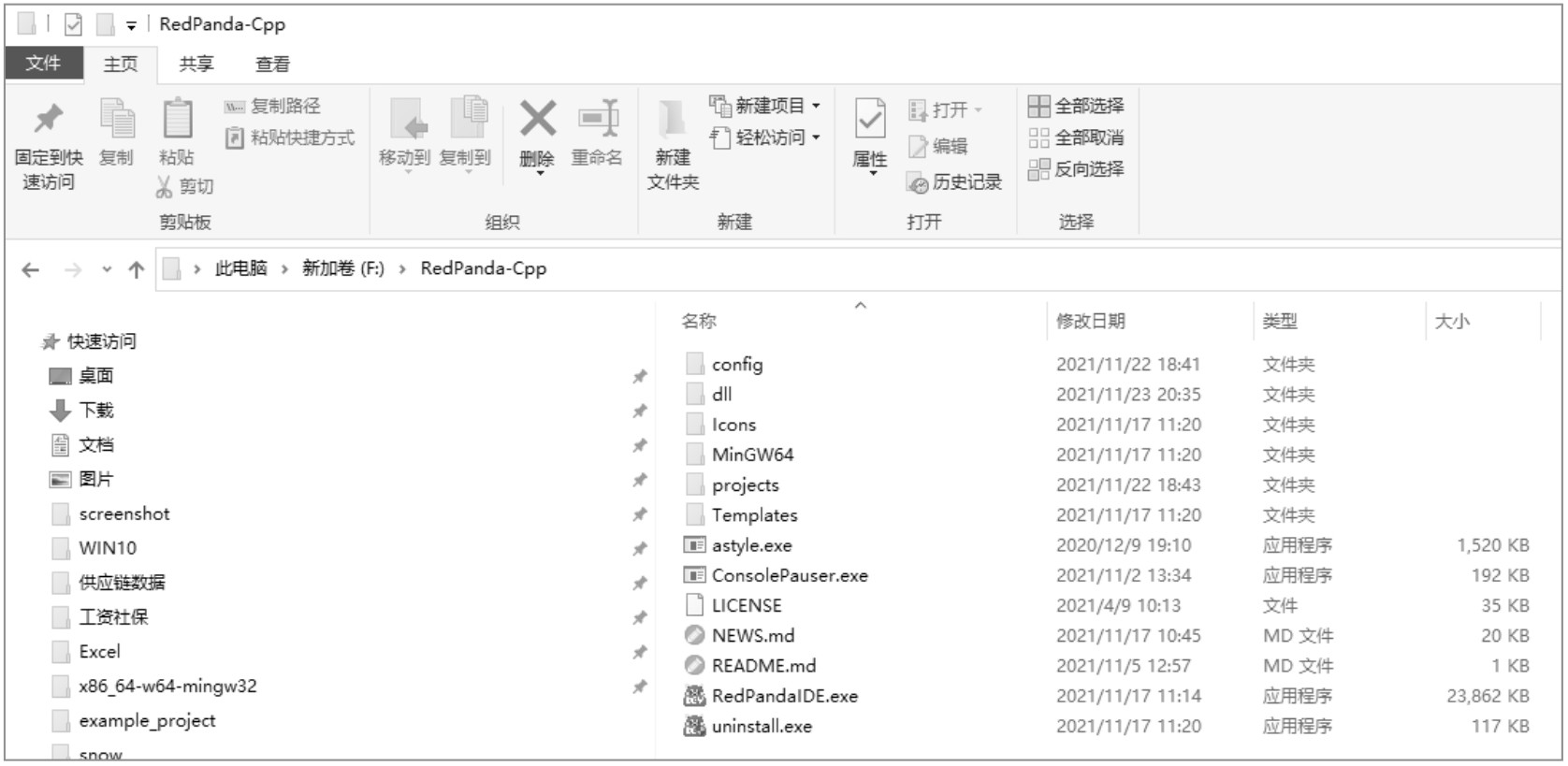Open the screenshot folder in navigation pane
The height and width of the screenshot is (766, 1568).
(110, 514)
